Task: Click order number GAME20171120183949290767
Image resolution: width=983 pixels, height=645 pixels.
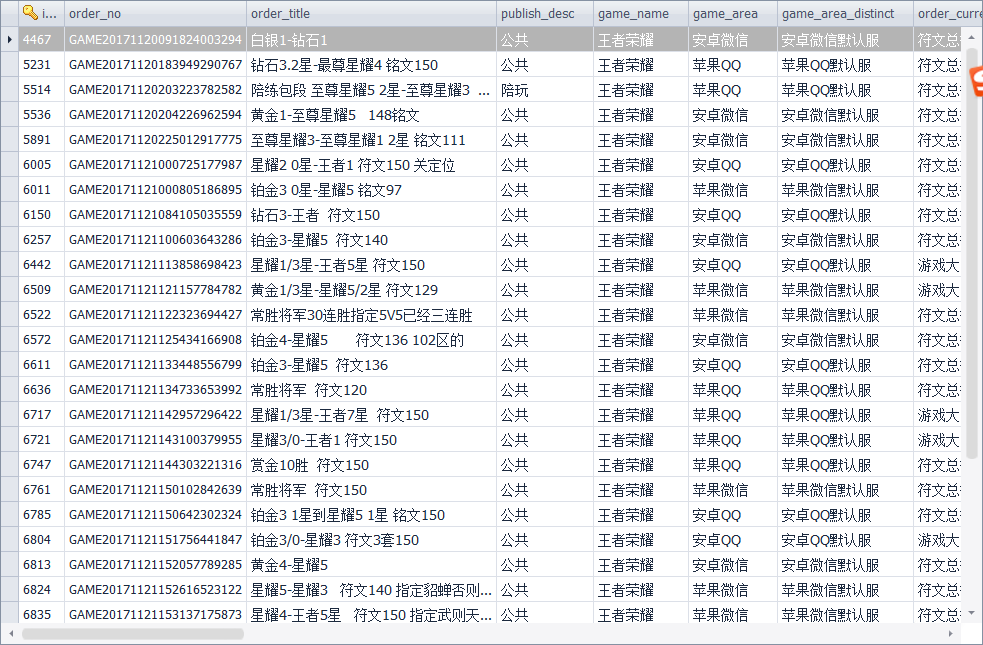Action: (155, 65)
